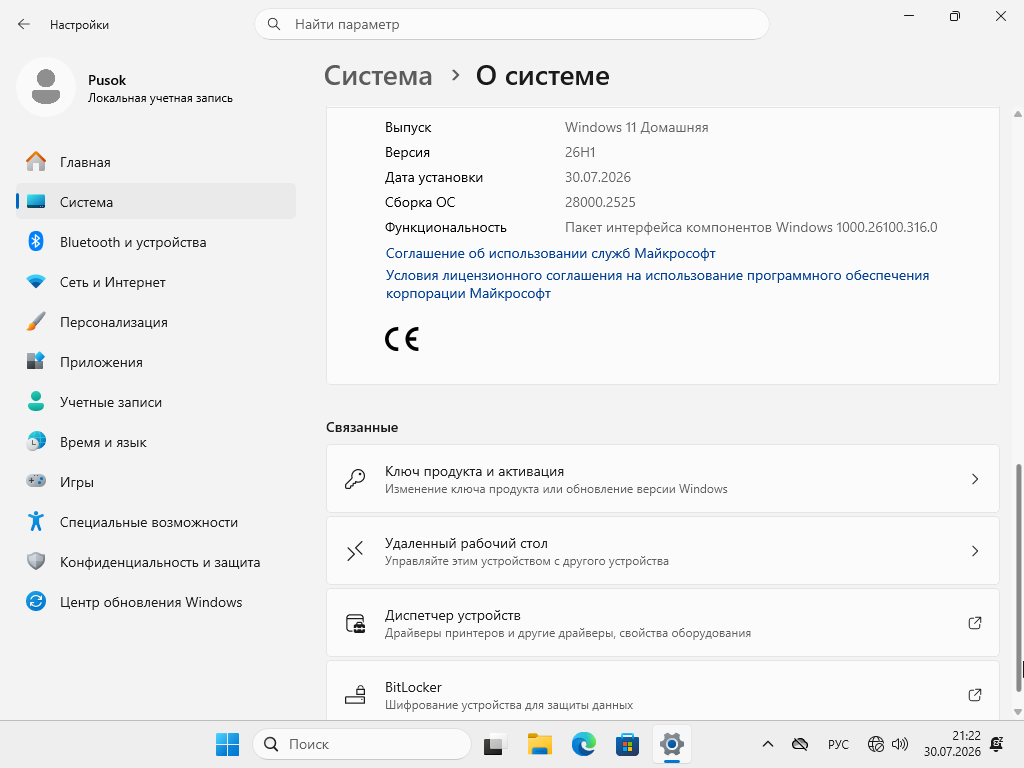Open Конфиденциальность и защита category
The height and width of the screenshot is (768, 1024).
[x=156, y=562]
